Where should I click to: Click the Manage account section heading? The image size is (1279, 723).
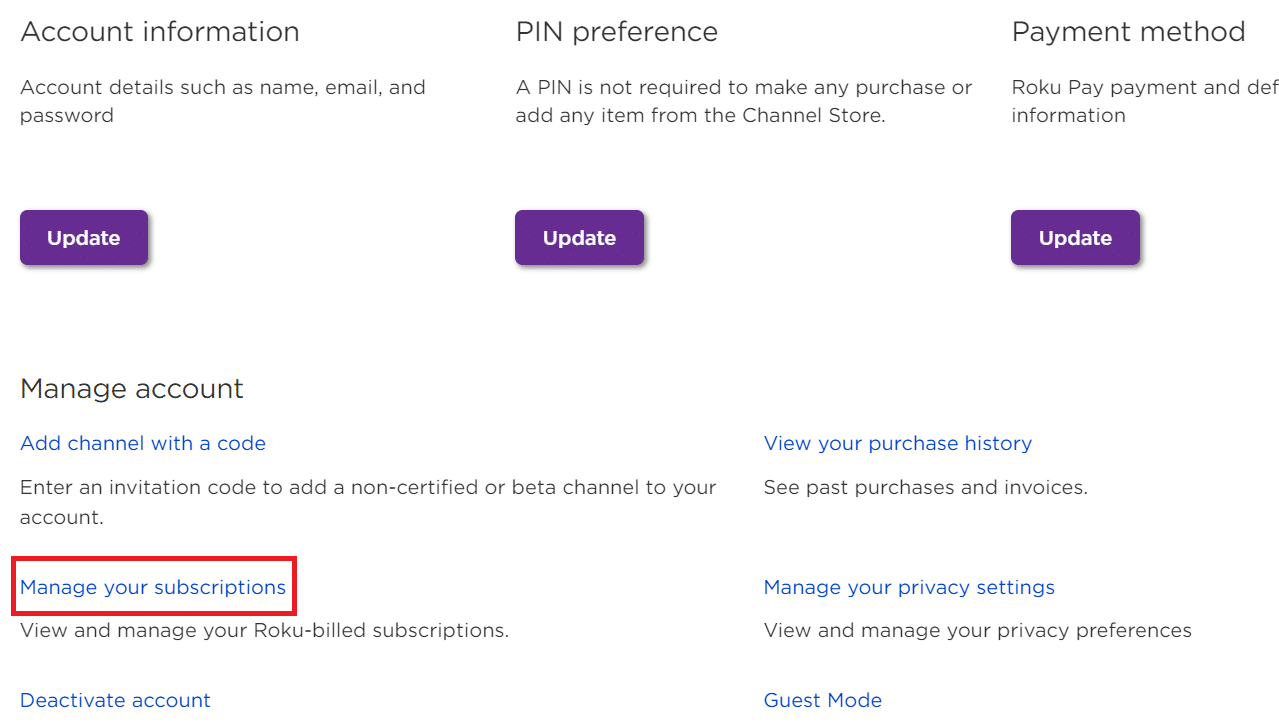(132, 388)
